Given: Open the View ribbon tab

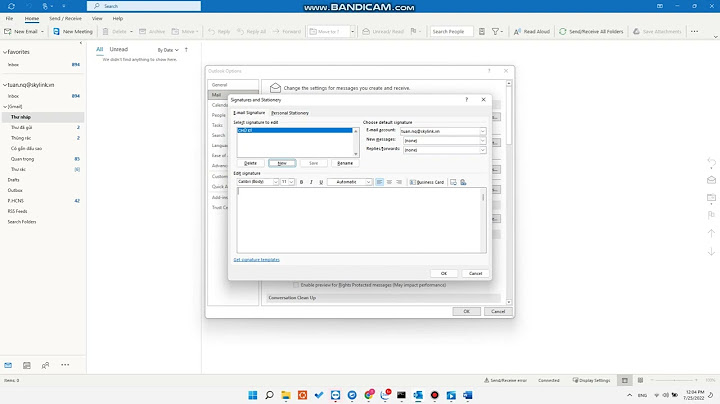Looking at the screenshot, I should (97, 19).
